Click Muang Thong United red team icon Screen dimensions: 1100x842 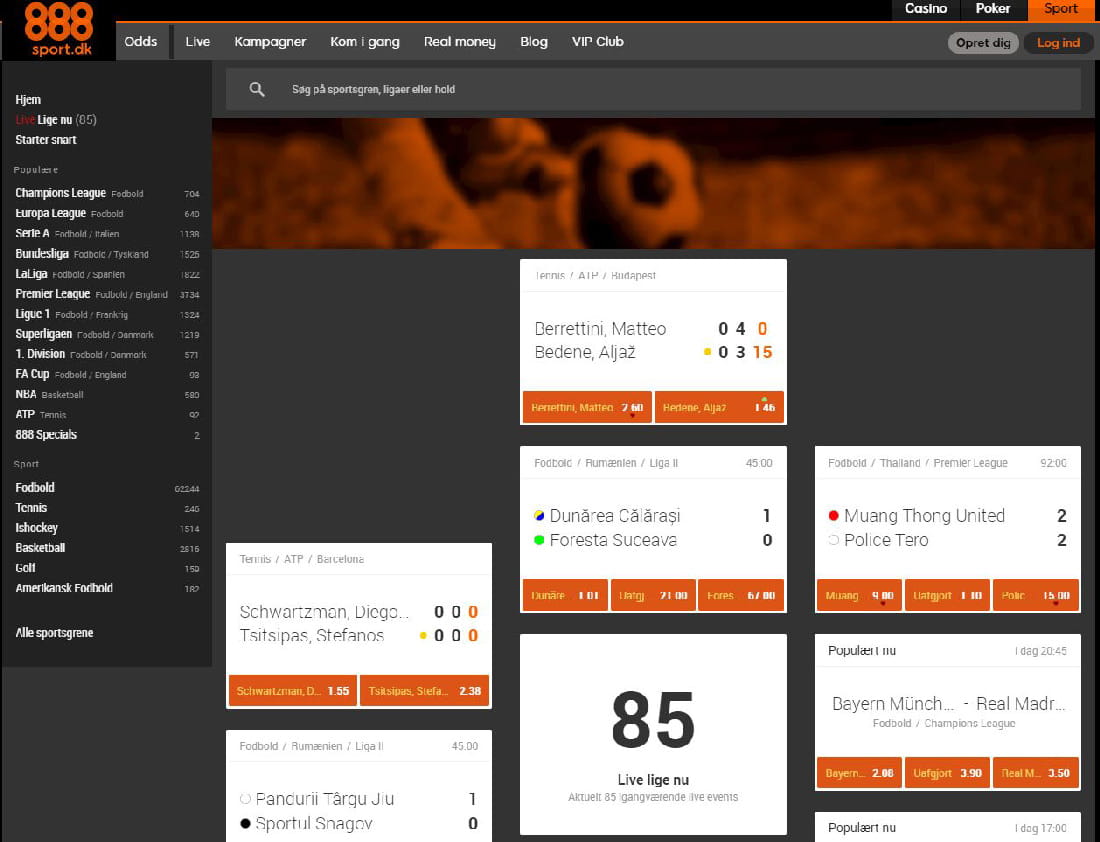[x=833, y=516]
